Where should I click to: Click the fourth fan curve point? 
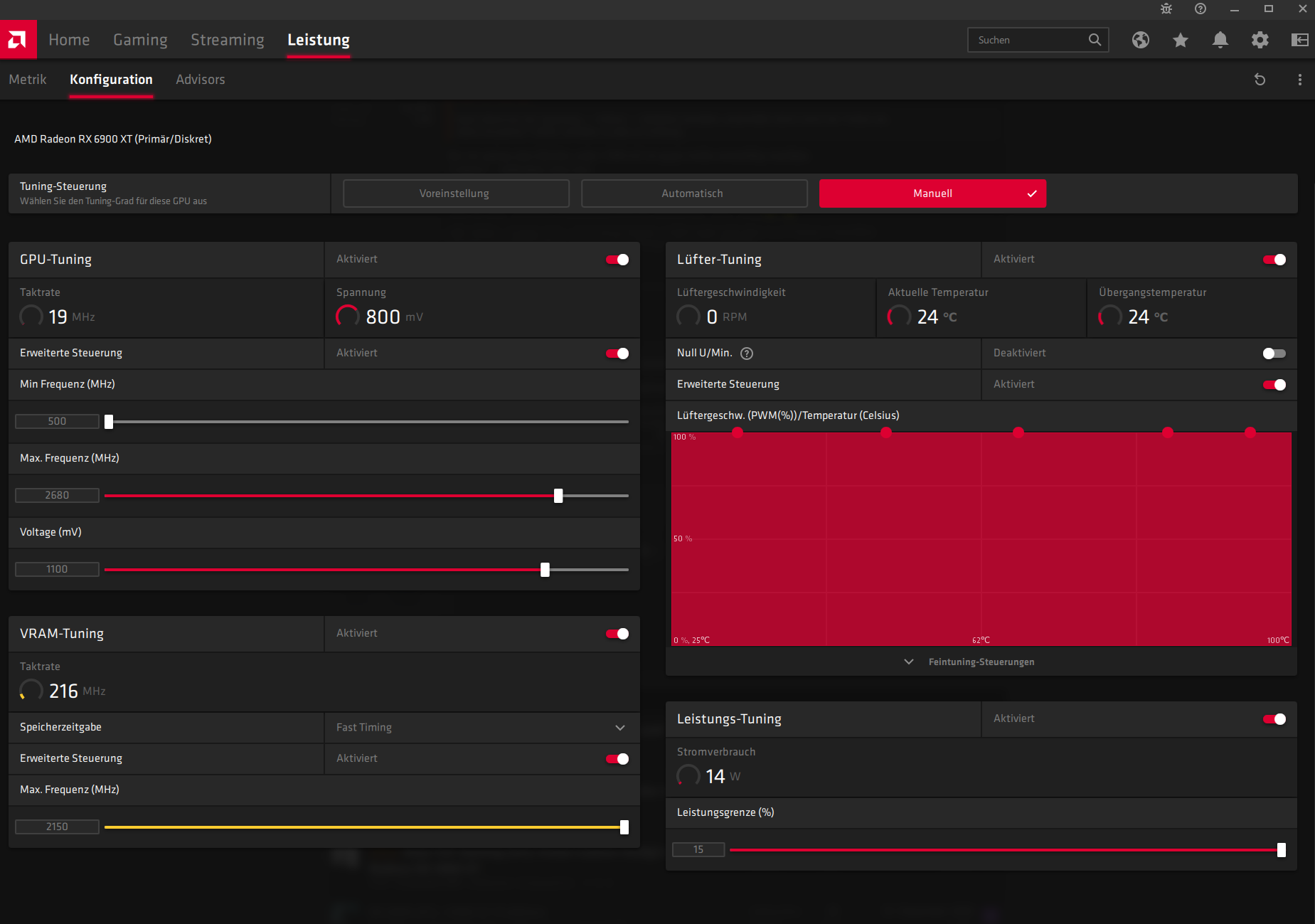(1168, 432)
